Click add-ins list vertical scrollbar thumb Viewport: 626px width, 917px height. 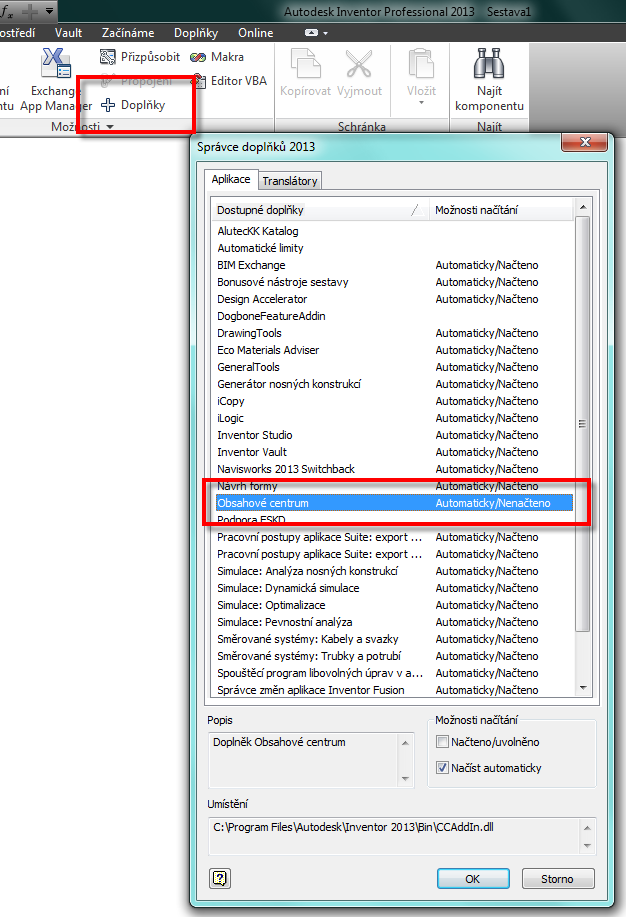coord(583,423)
